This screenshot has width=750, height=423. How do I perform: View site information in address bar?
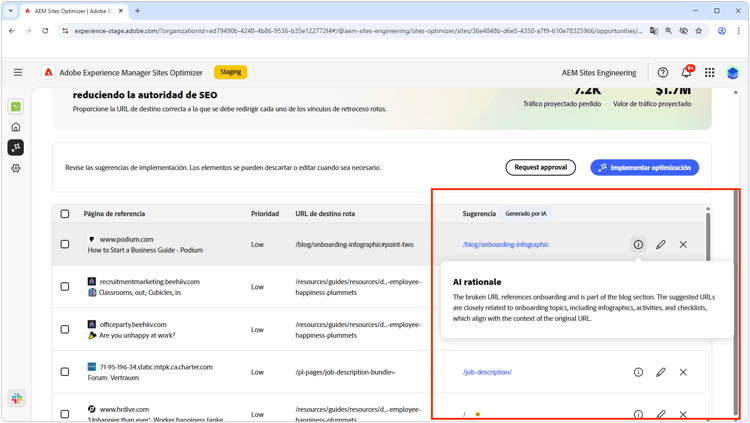pyautogui.click(x=65, y=31)
